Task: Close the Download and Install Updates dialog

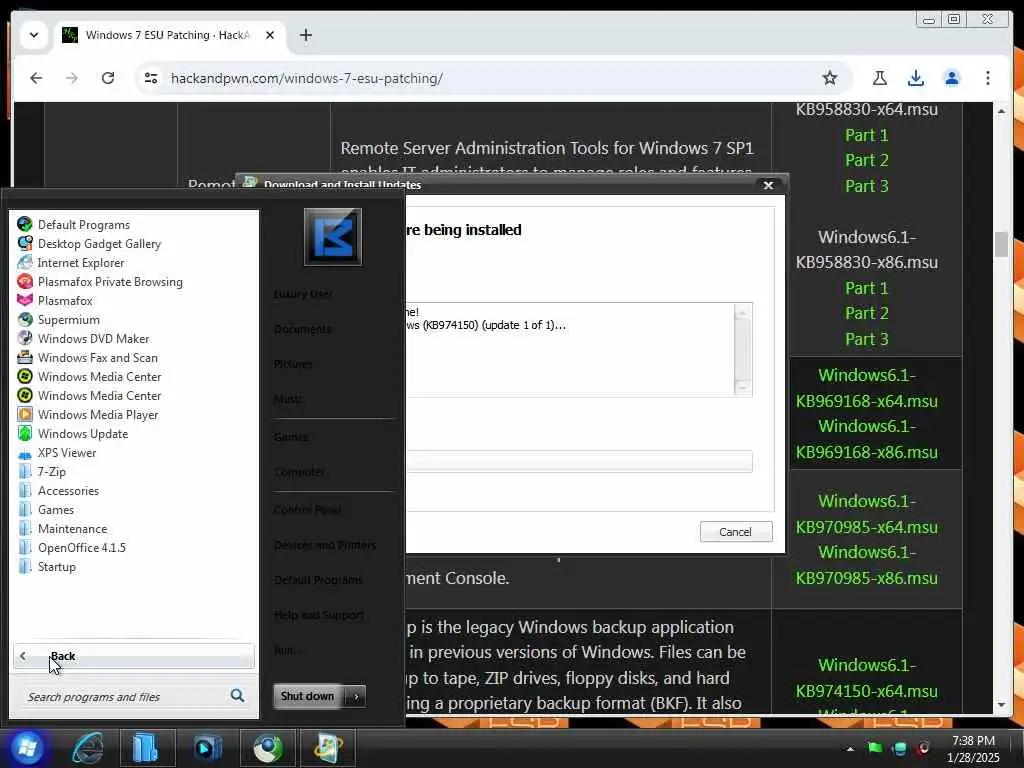Action: coord(769,185)
